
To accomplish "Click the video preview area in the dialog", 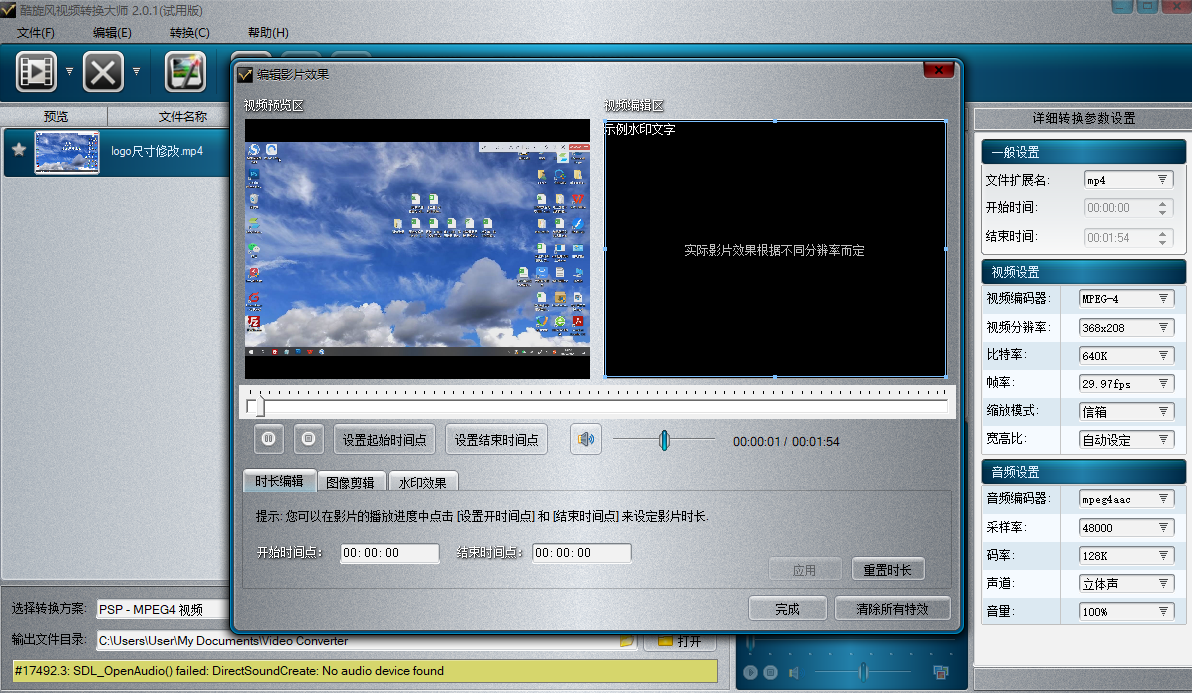I will tap(417, 248).
